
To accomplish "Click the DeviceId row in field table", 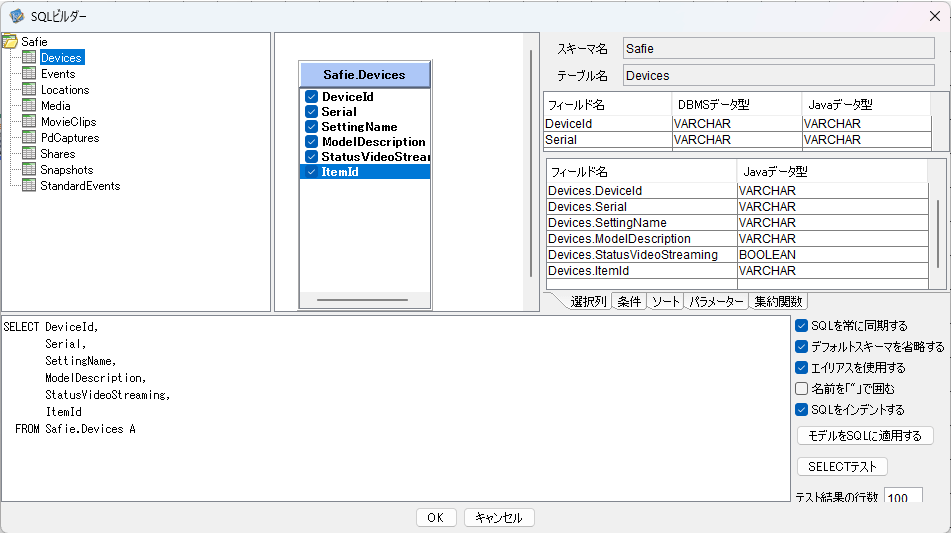I will point(737,124).
